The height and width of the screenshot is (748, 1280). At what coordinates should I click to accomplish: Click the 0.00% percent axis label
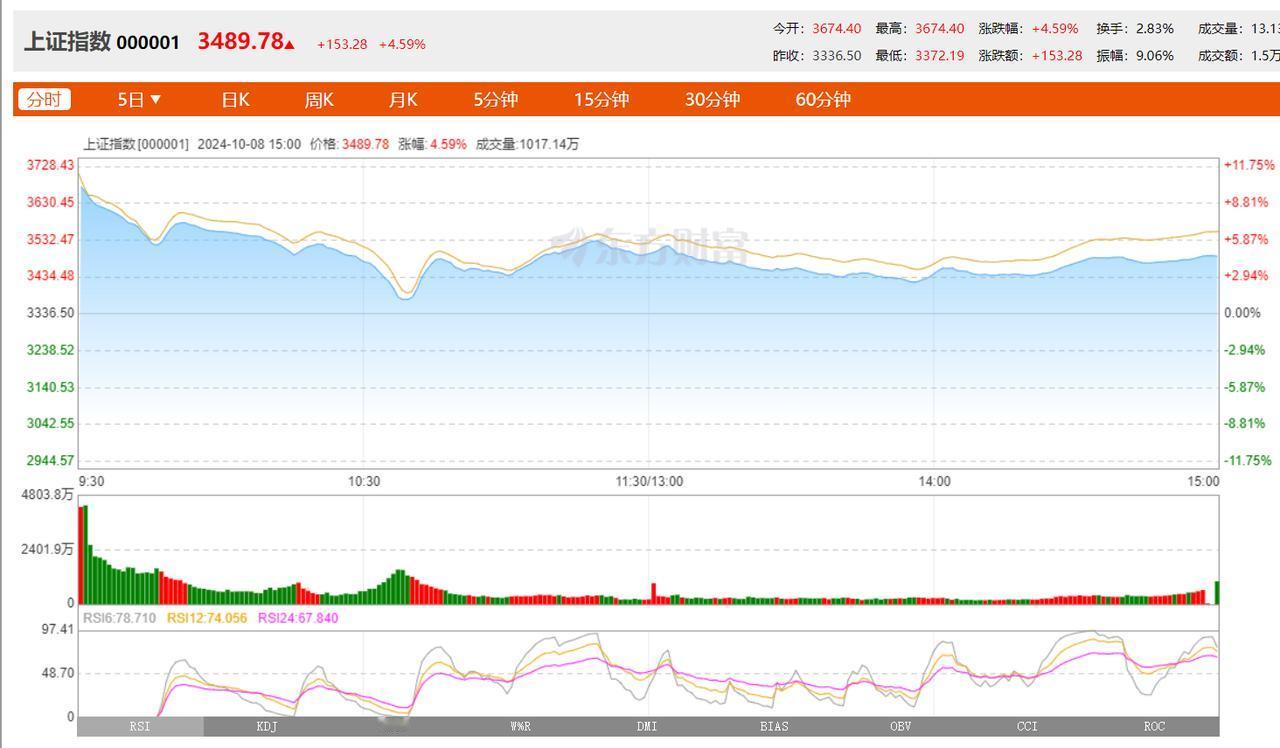point(1243,313)
